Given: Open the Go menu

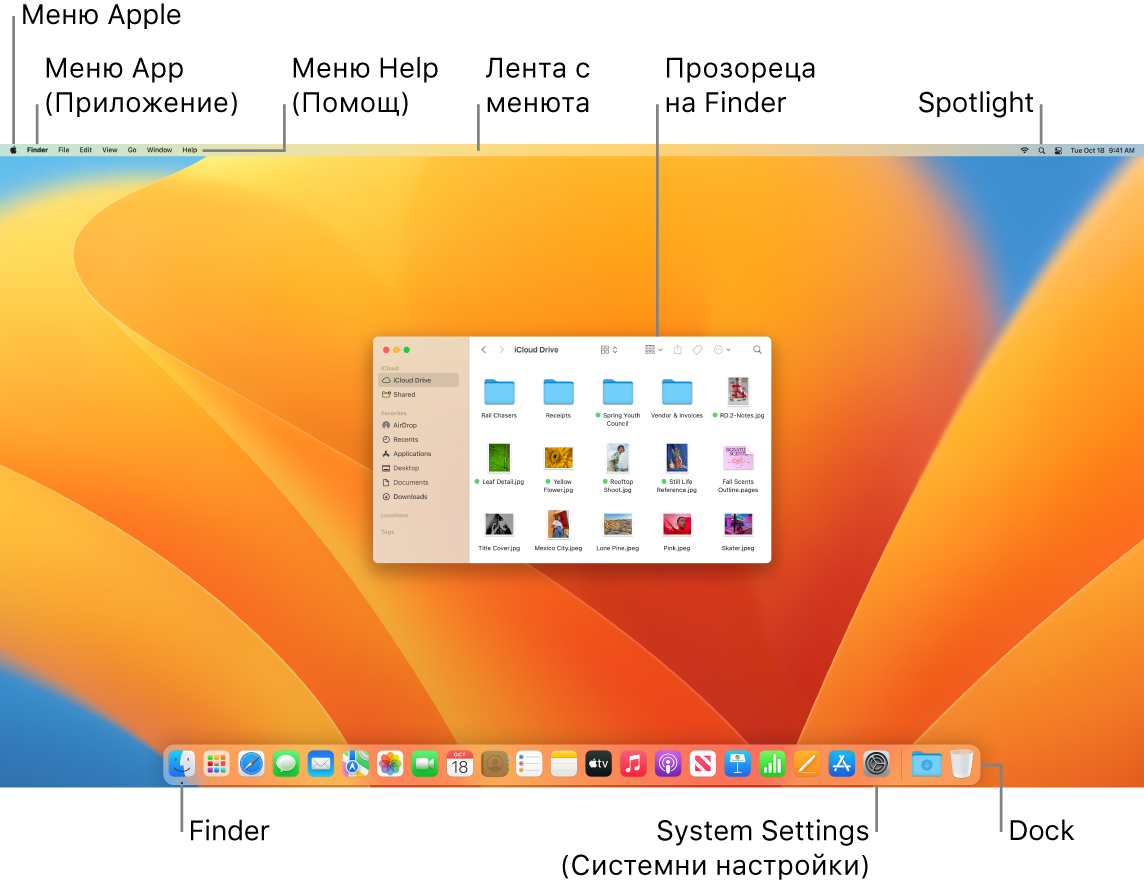Looking at the screenshot, I should pyautogui.click(x=132, y=150).
